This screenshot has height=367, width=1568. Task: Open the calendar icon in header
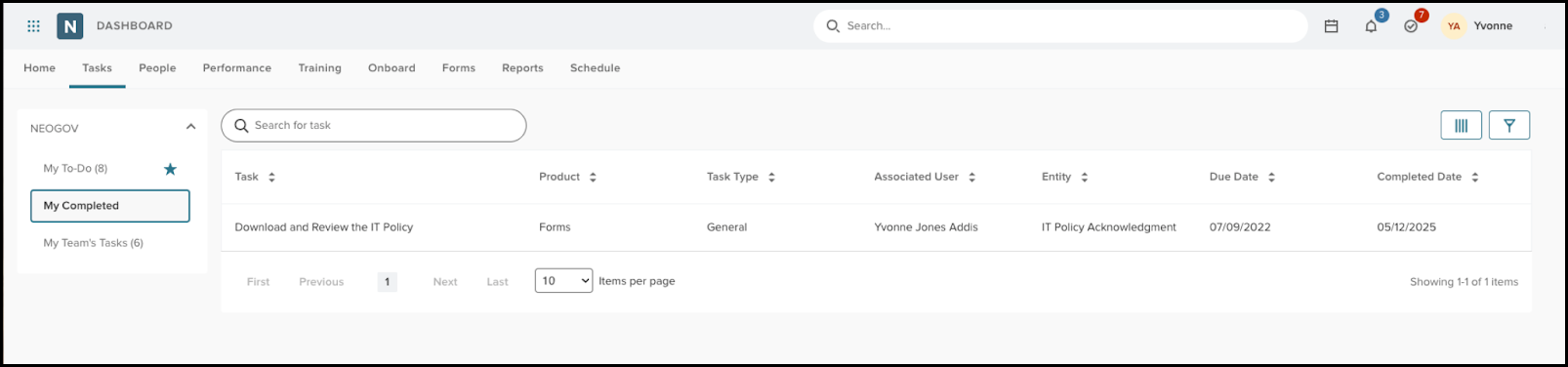(1331, 26)
